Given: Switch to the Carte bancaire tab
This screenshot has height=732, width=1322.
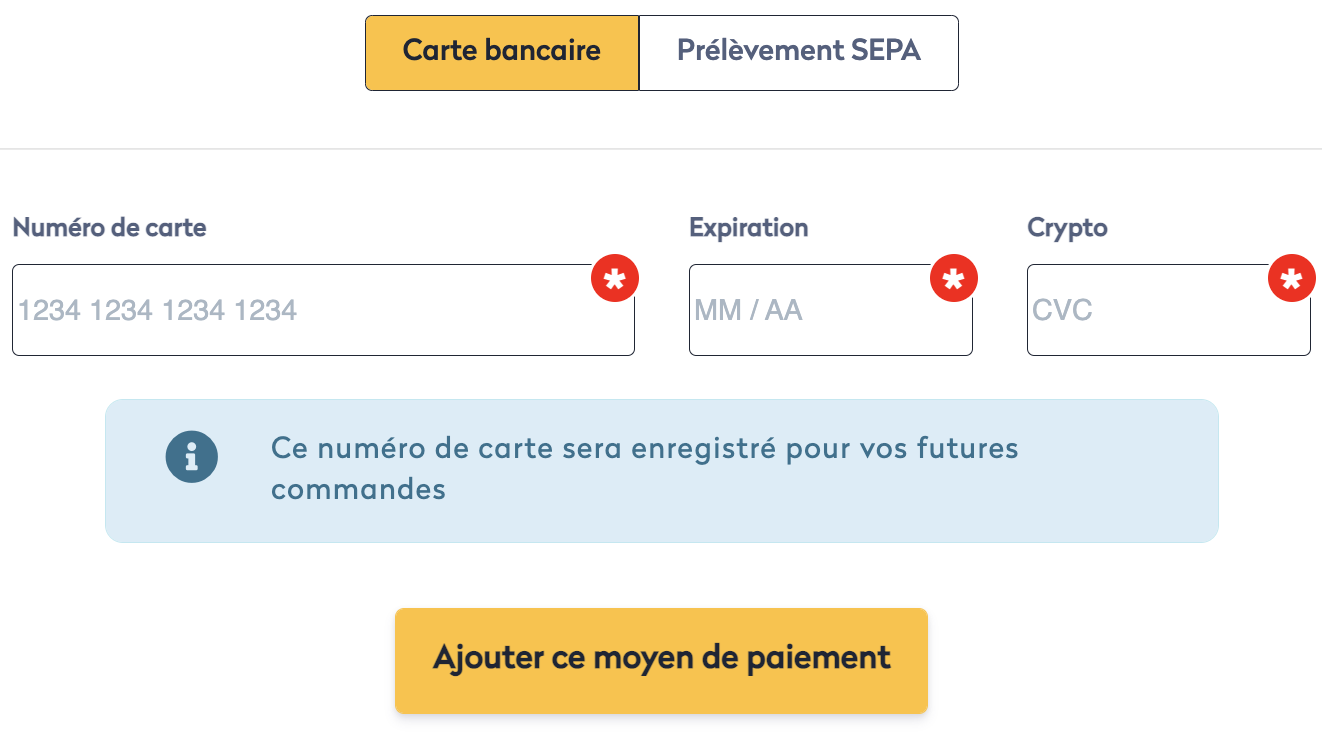Looking at the screenshot, I should tap(501, 52).
